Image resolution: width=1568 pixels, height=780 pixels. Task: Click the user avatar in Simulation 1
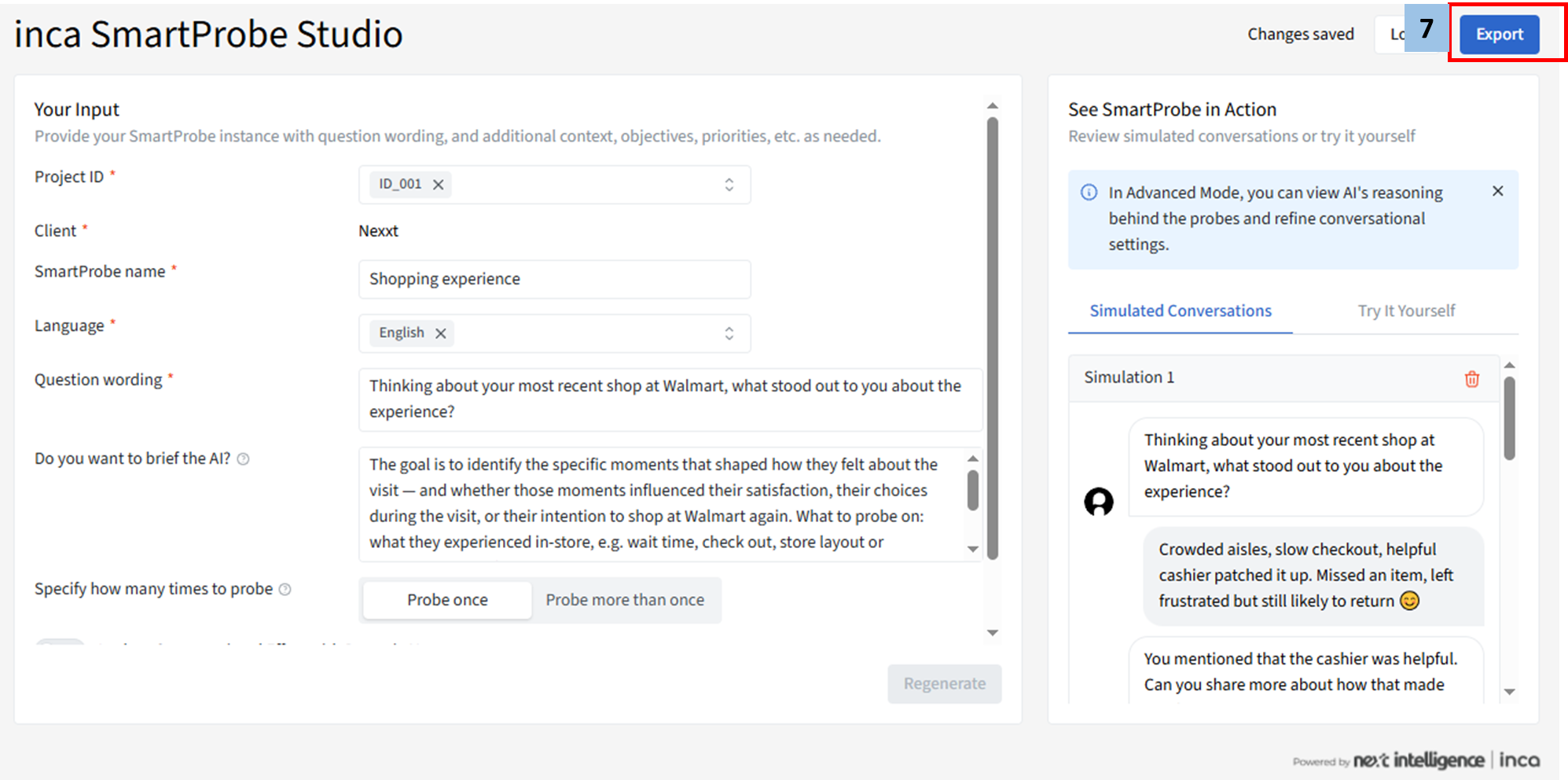pos(1098,502)
